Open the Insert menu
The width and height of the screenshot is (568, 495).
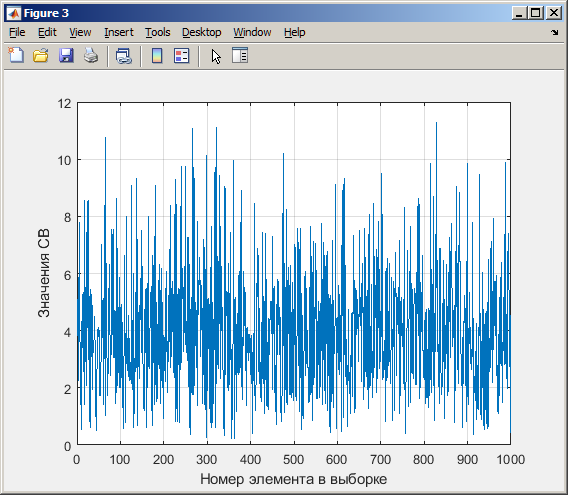click(119, 32)
